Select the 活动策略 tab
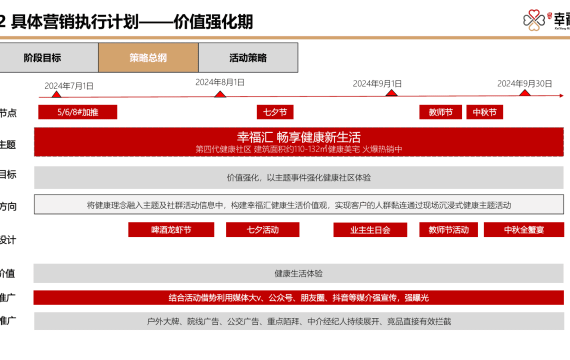Image resolution: width=570 pixels, height=360 pixels. point(248,57)
